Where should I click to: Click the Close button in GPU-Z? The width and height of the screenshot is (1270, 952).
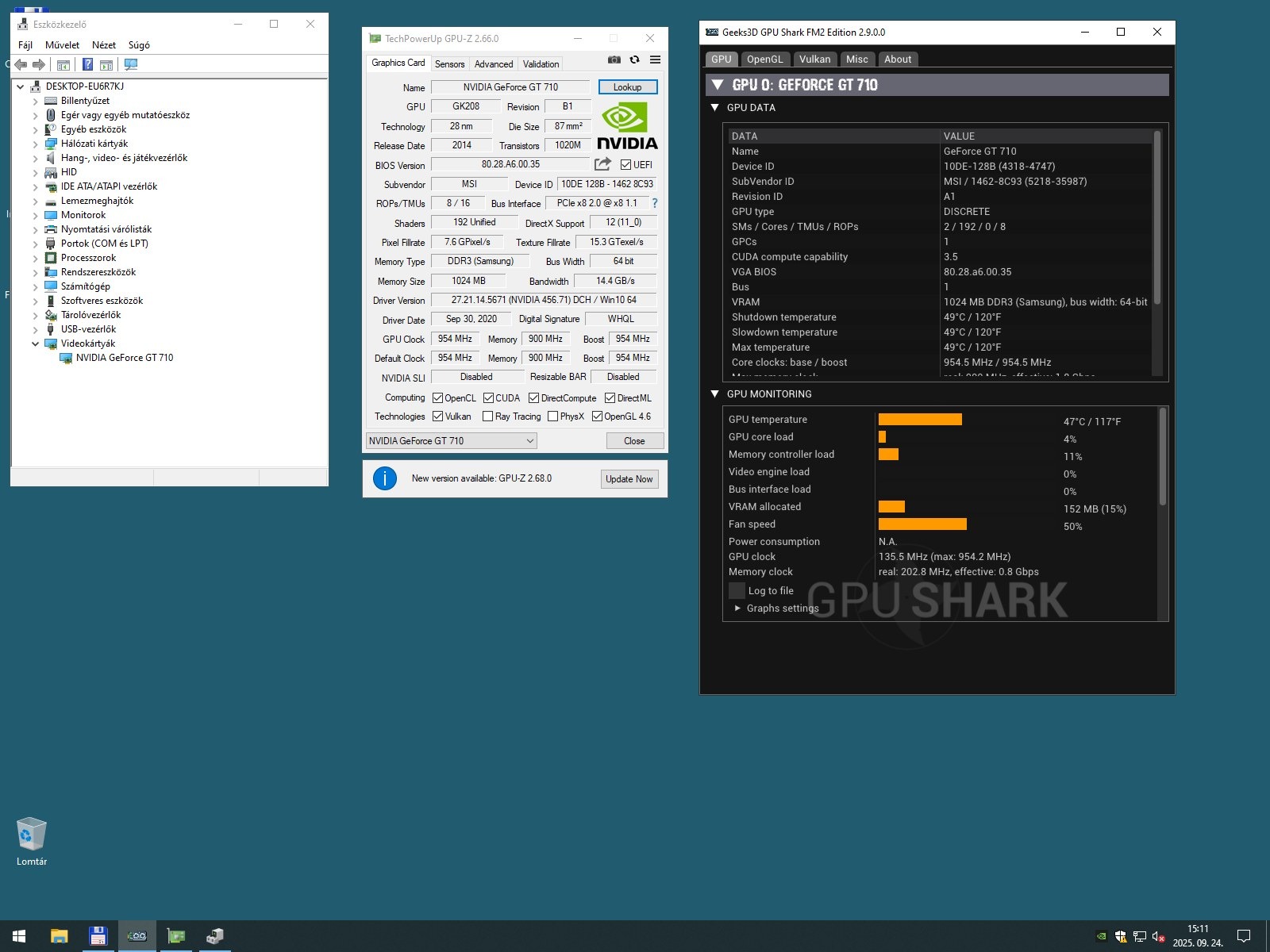pos(634,441)
